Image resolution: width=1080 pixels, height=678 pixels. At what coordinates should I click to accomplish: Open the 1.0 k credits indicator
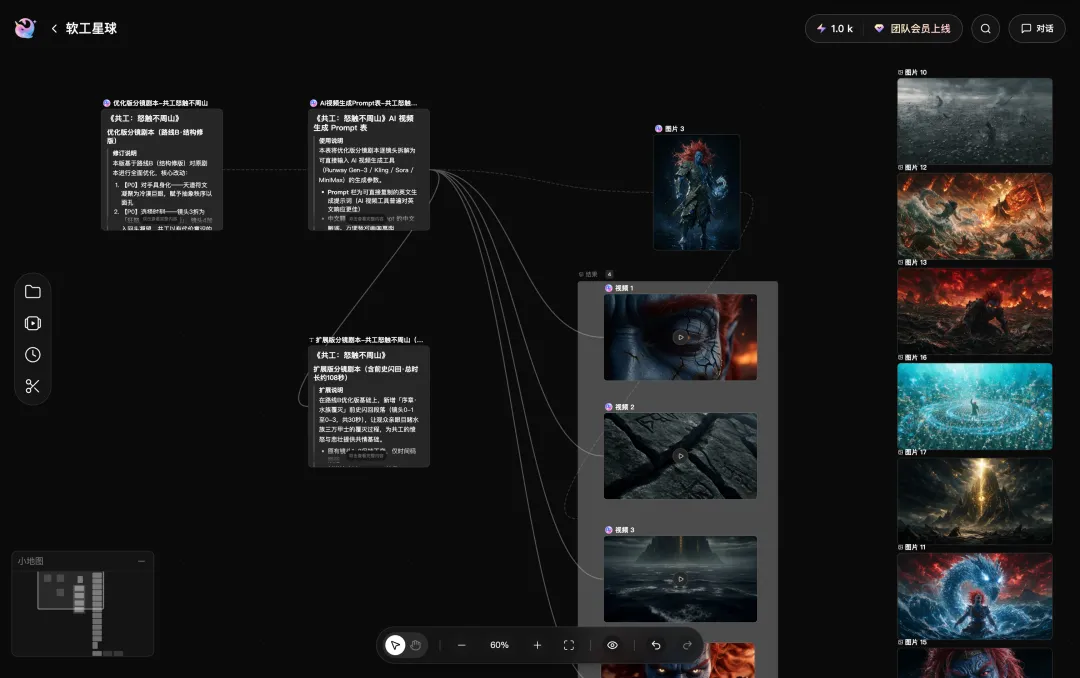pos(835,28)
